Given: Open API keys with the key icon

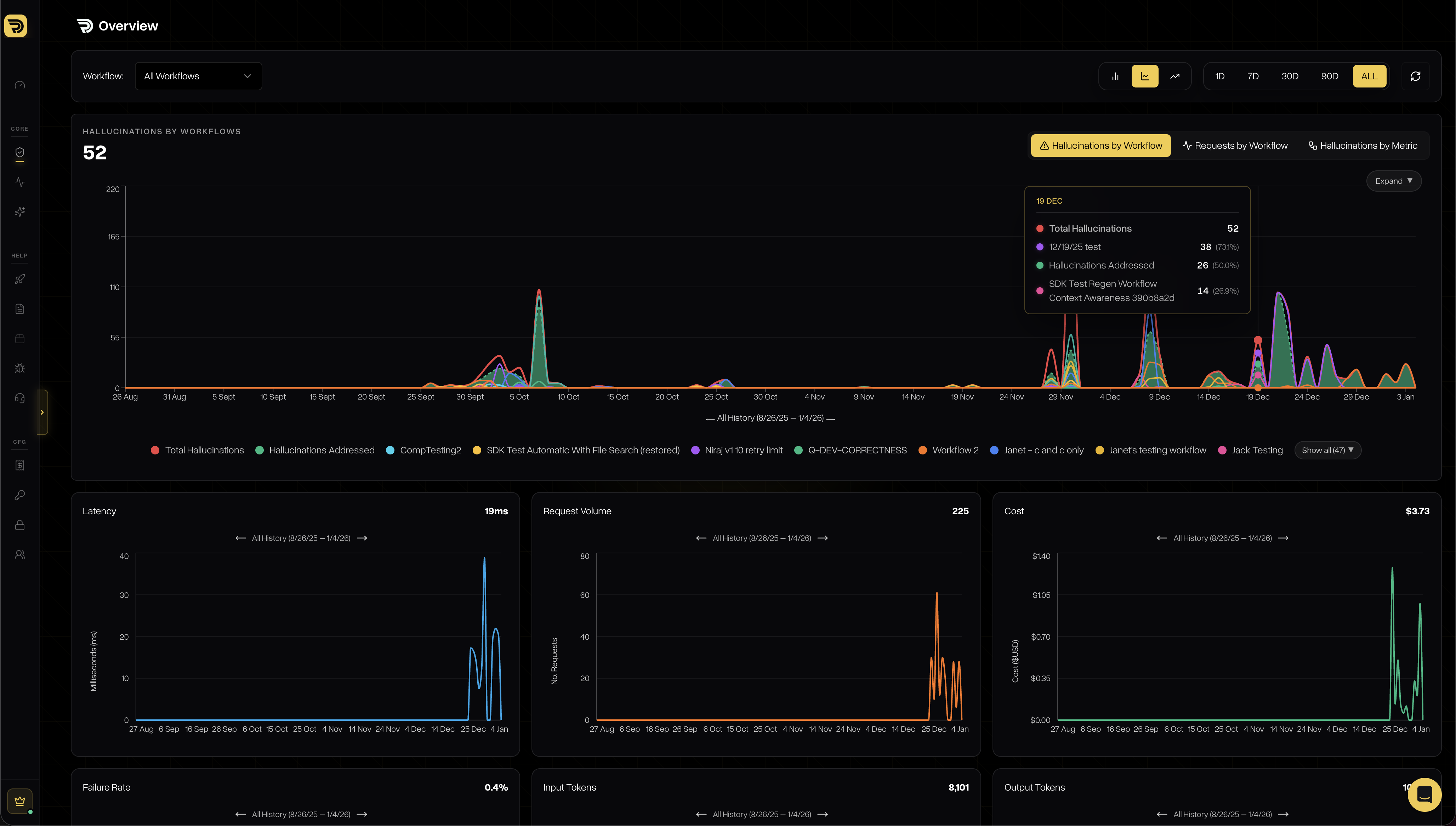Looking at the screenshot, I should coord(19,495).
